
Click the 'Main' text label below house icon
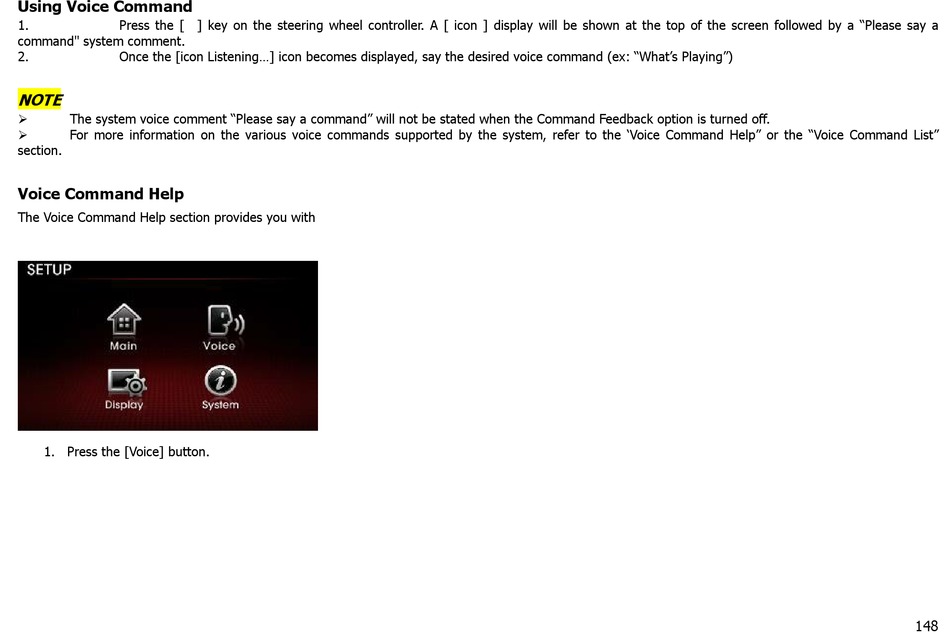tap(123, 346)
